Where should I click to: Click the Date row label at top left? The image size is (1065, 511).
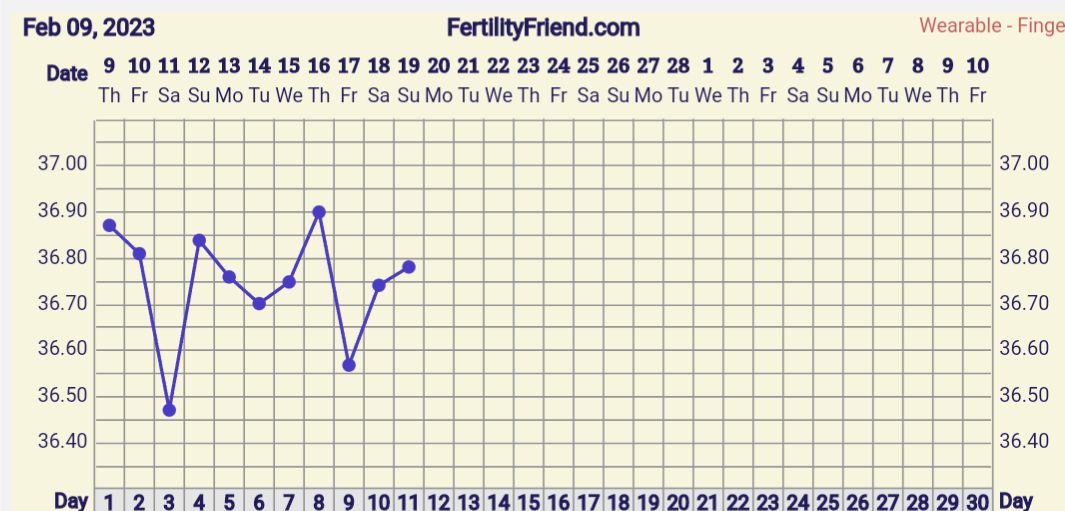pos(67,74)
